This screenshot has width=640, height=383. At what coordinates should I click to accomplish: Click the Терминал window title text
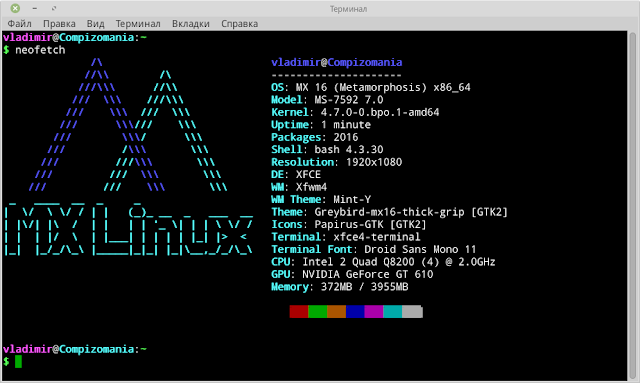click(x=348, y=9)
